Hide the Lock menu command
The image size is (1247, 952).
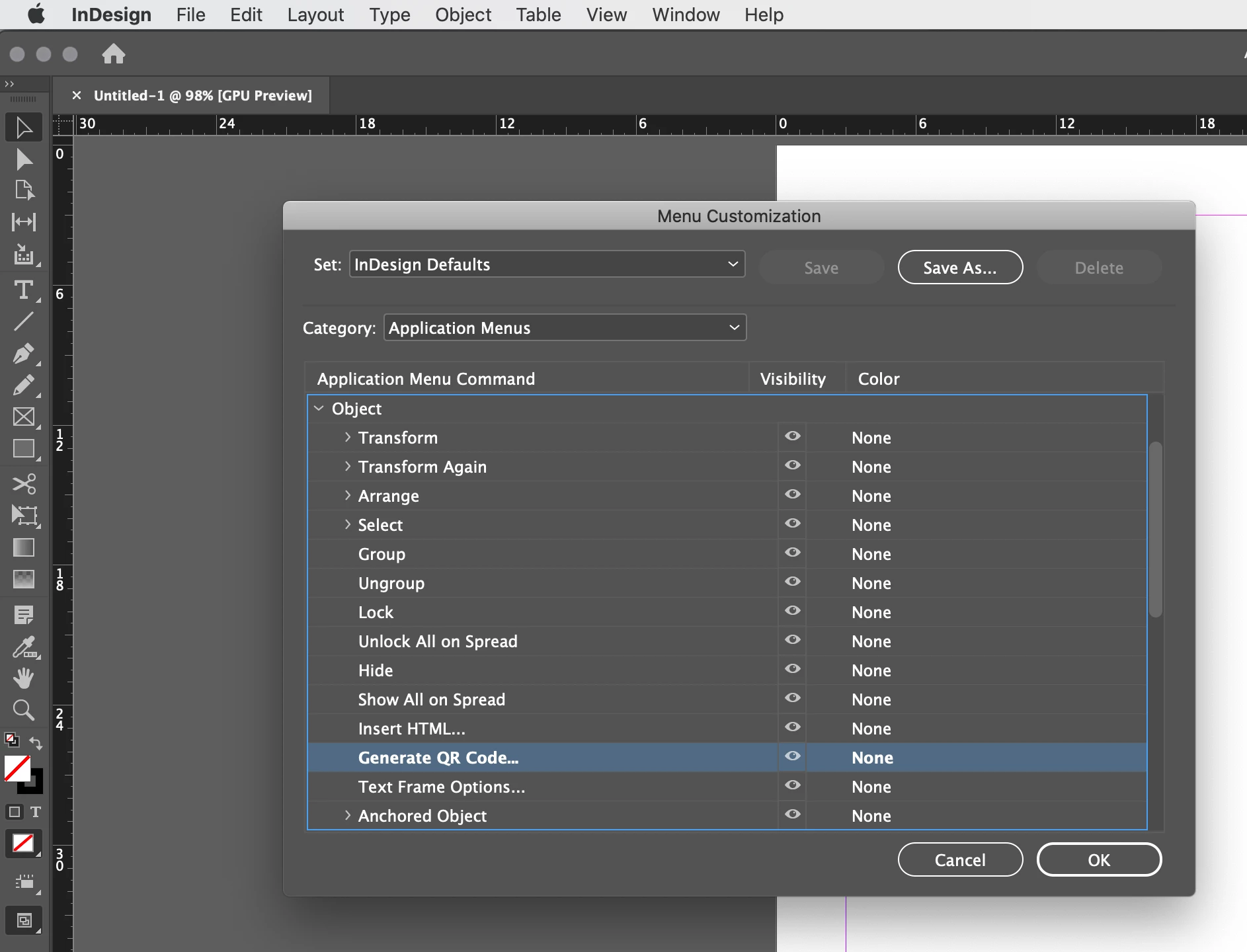coord(793,611)
